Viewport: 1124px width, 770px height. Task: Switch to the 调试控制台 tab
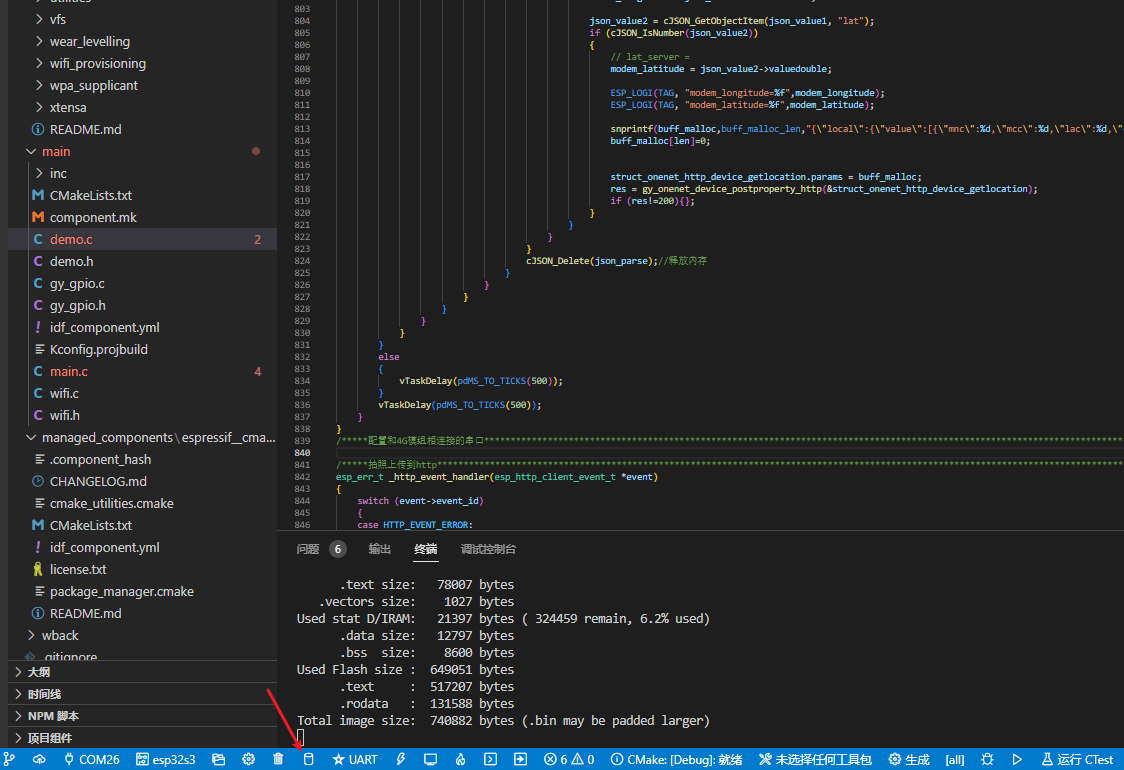tap(488, 549)
